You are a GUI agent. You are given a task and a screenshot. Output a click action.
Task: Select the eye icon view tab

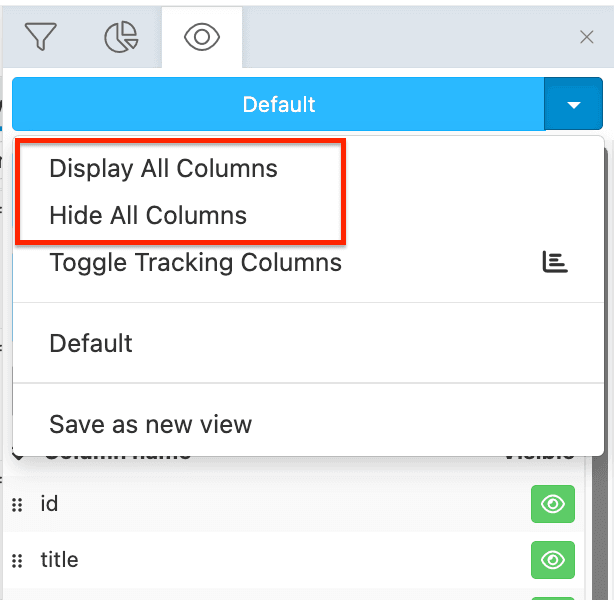click(x=202, y=37)
